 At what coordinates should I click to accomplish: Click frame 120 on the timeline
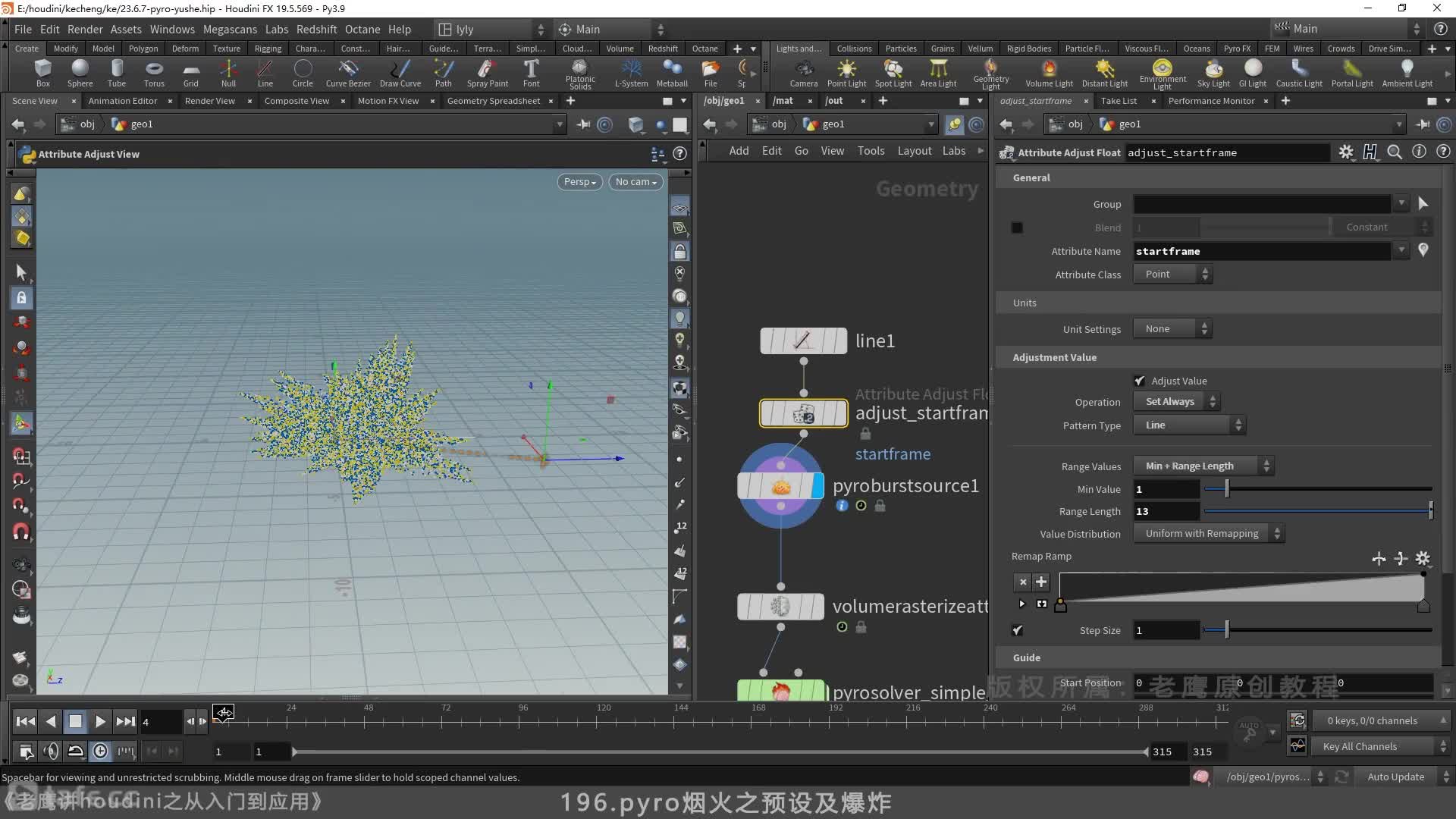coord(603,721)
